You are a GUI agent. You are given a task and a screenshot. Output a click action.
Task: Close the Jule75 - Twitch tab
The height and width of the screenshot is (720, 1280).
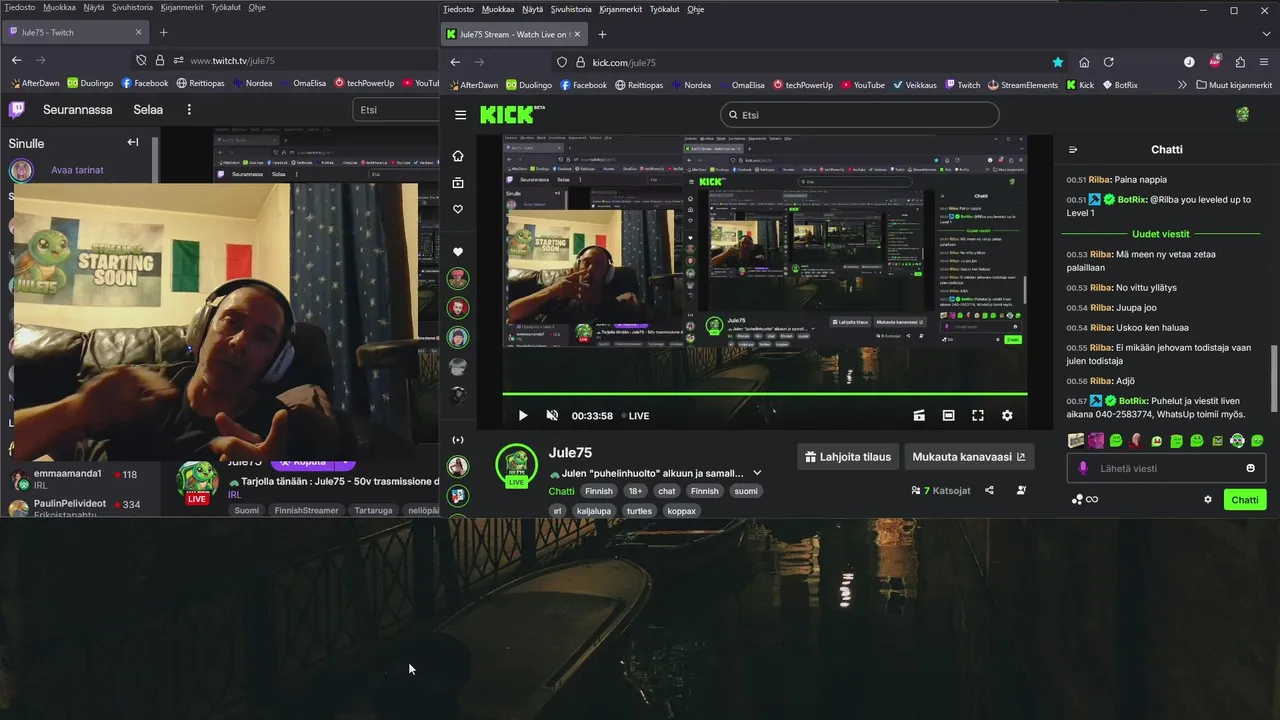click(x=139, y=32)
